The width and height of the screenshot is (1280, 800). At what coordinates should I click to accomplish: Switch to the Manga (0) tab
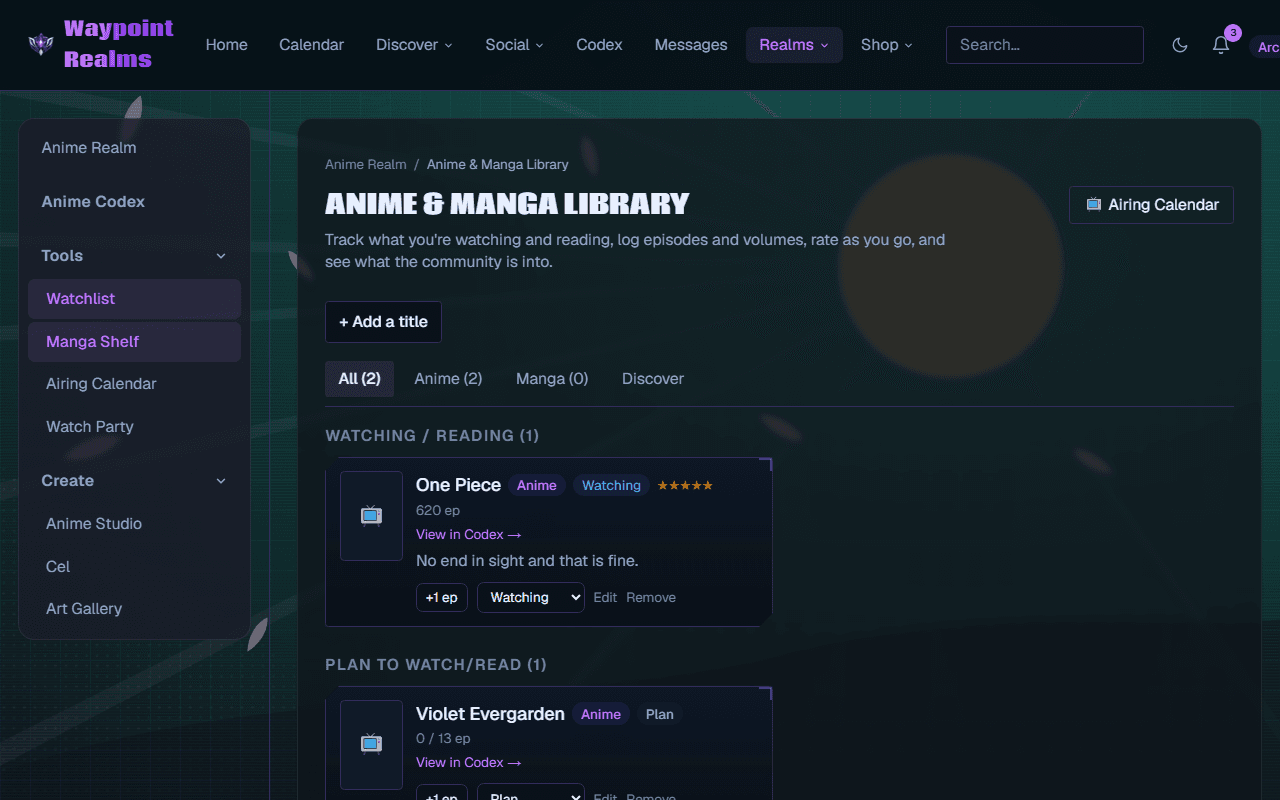coord(552,379)
